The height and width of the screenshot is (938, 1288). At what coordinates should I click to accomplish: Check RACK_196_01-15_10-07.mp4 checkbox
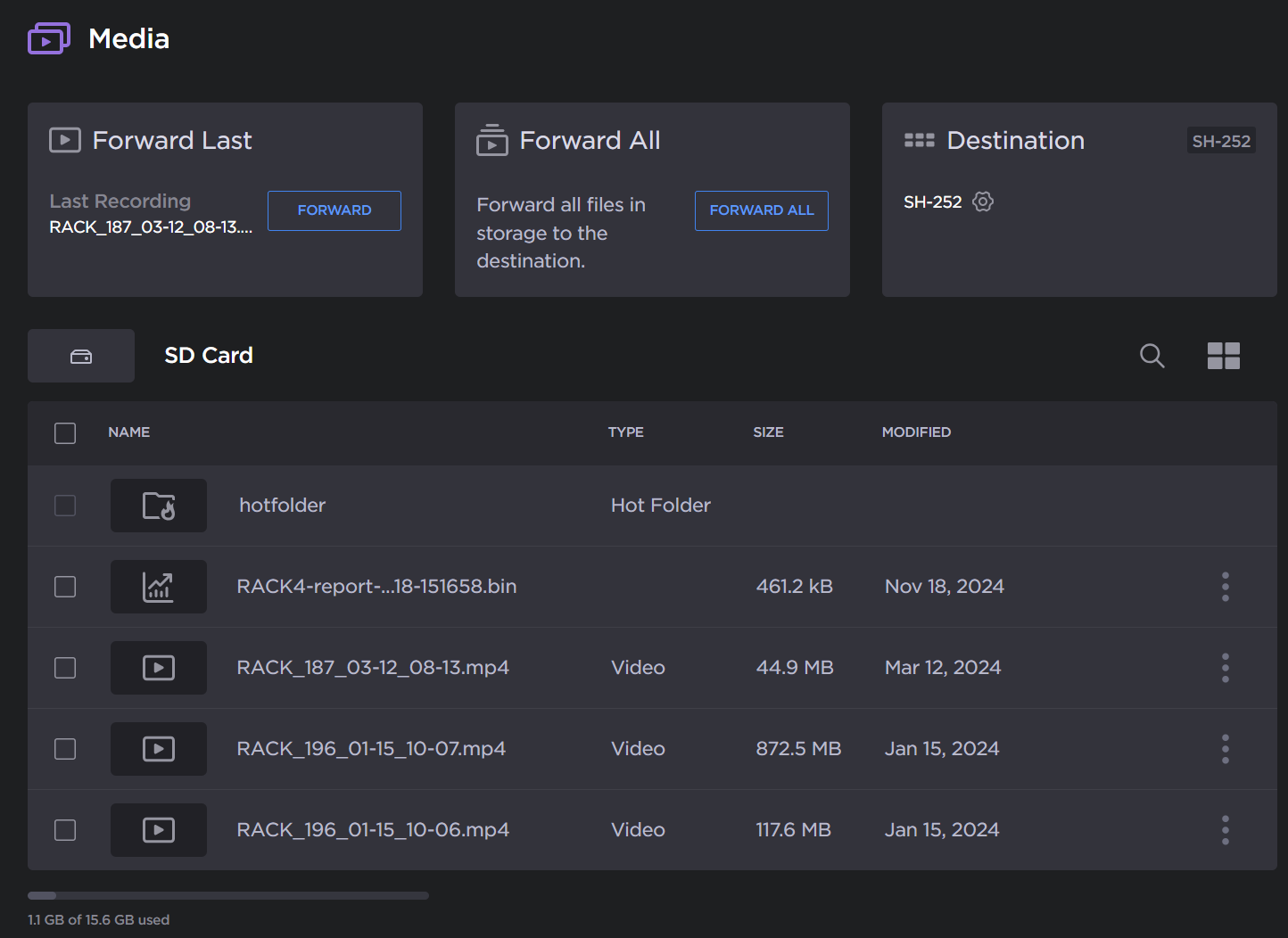click(64, 749)
